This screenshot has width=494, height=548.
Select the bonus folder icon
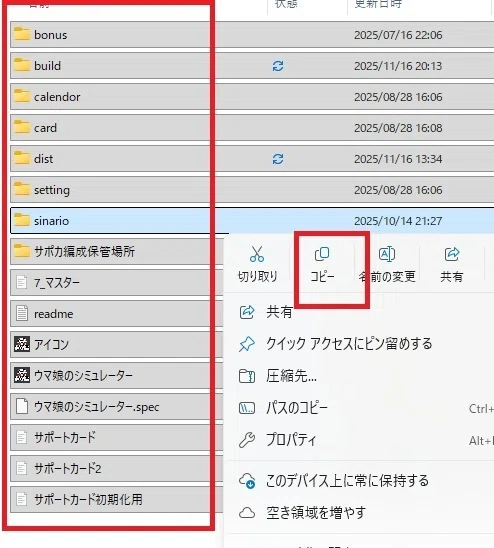(22, 34)
